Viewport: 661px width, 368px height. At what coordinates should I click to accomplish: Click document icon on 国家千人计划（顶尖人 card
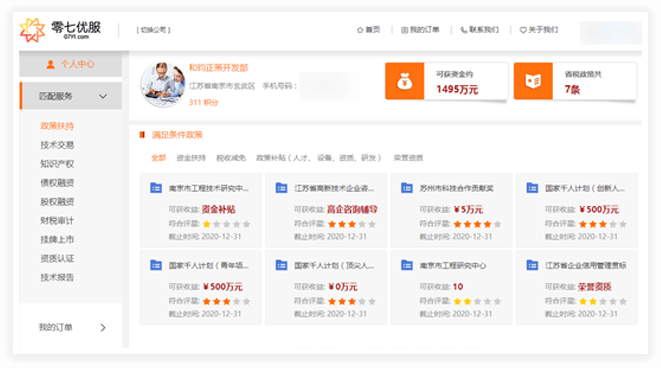coord(281,265)
